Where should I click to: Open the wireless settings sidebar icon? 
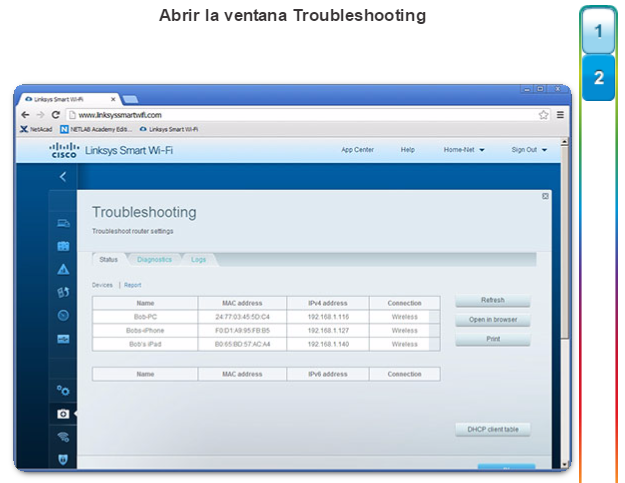click(x=63, y=437)
